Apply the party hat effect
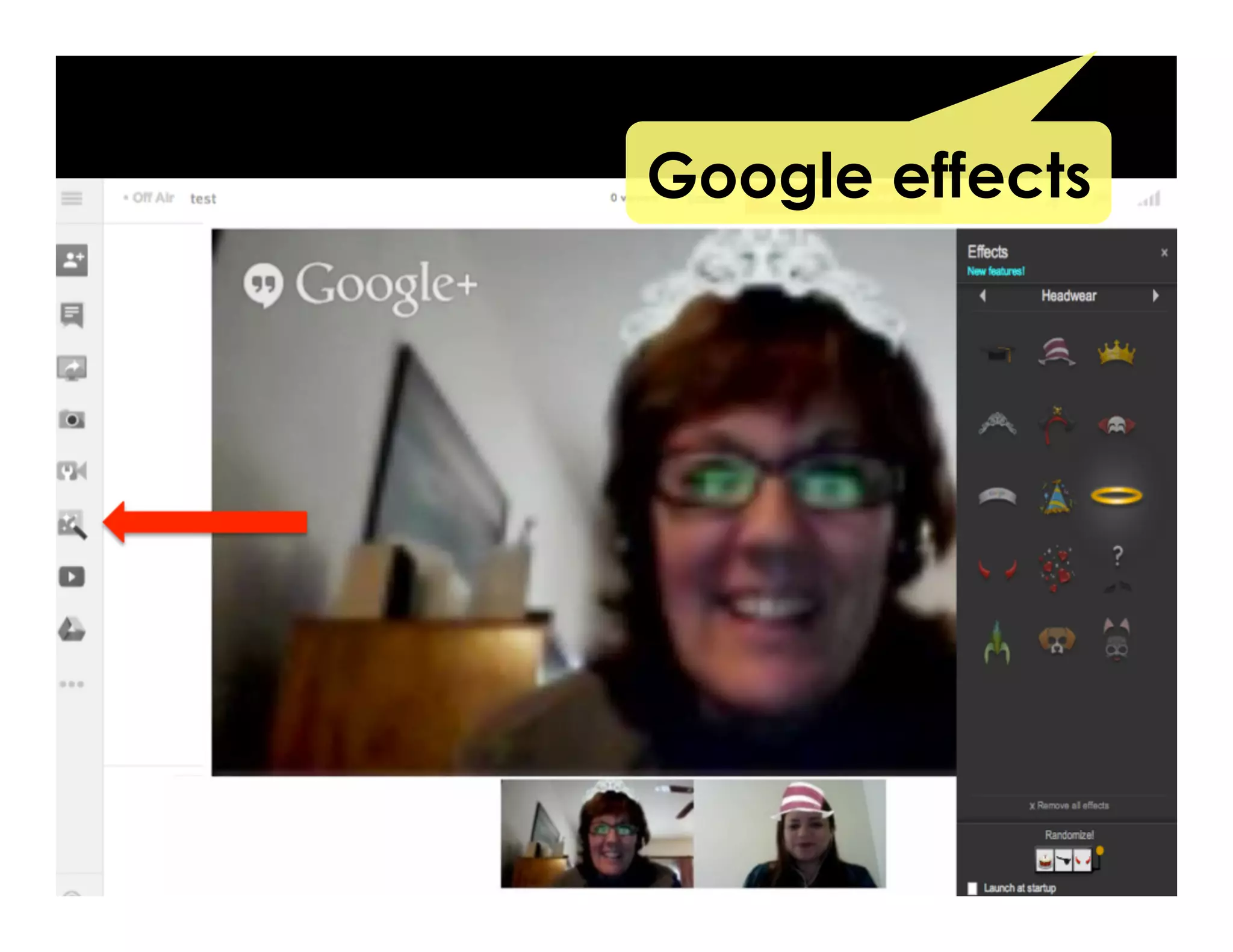1233x952 pixels. click(x=1056, y=496)
